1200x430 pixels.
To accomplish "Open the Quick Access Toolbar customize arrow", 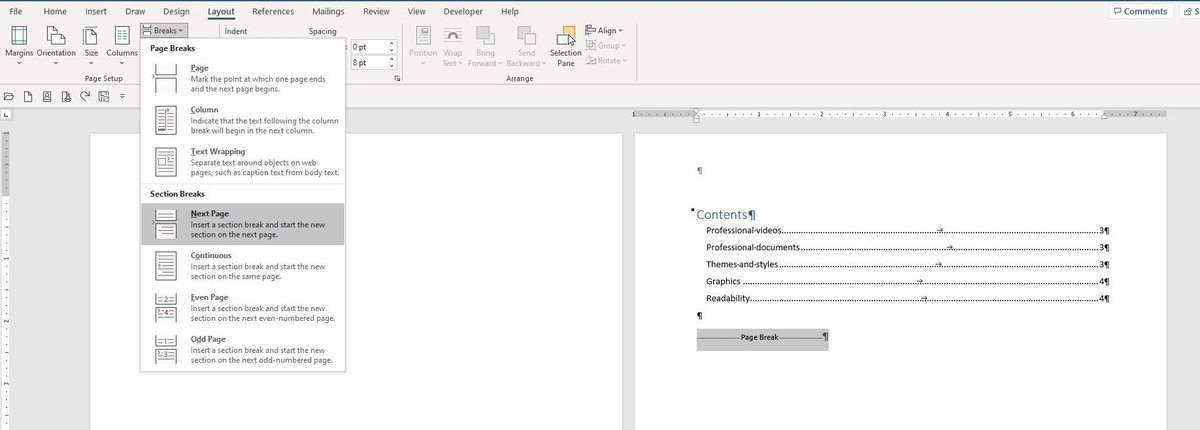I will tap(122, 96).
